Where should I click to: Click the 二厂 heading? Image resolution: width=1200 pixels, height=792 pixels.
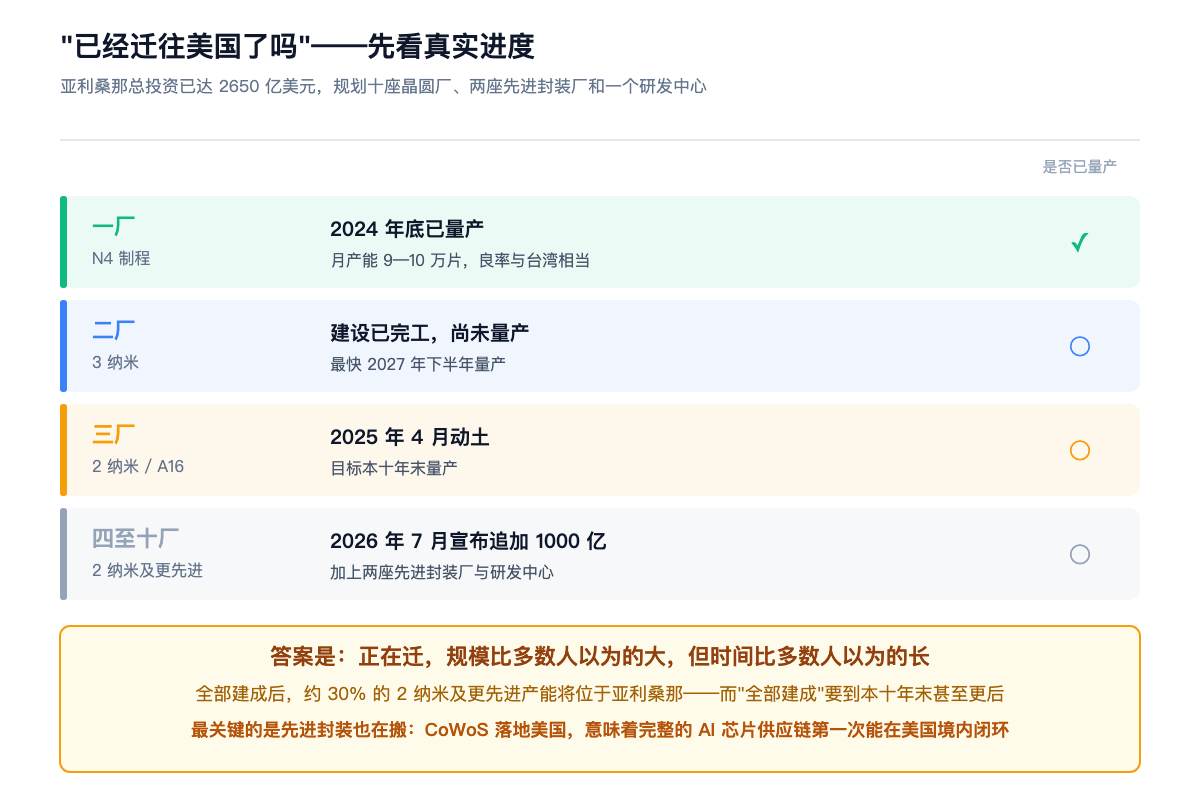114,330
